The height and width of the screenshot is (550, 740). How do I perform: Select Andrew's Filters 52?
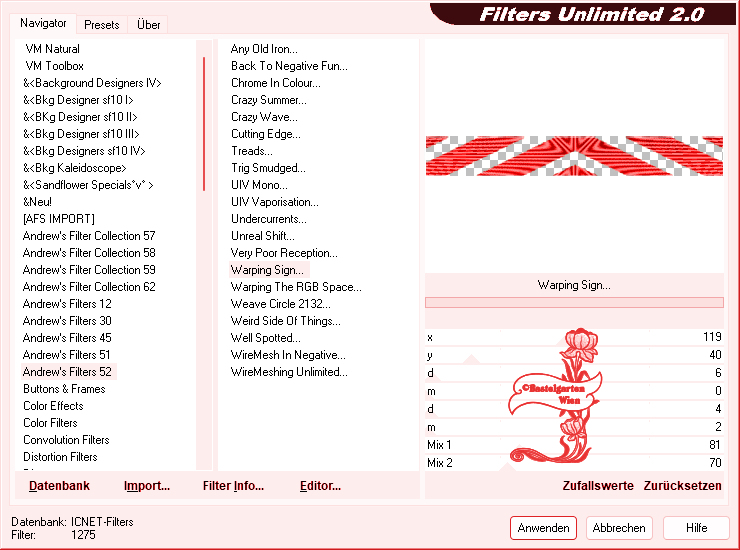68,372
